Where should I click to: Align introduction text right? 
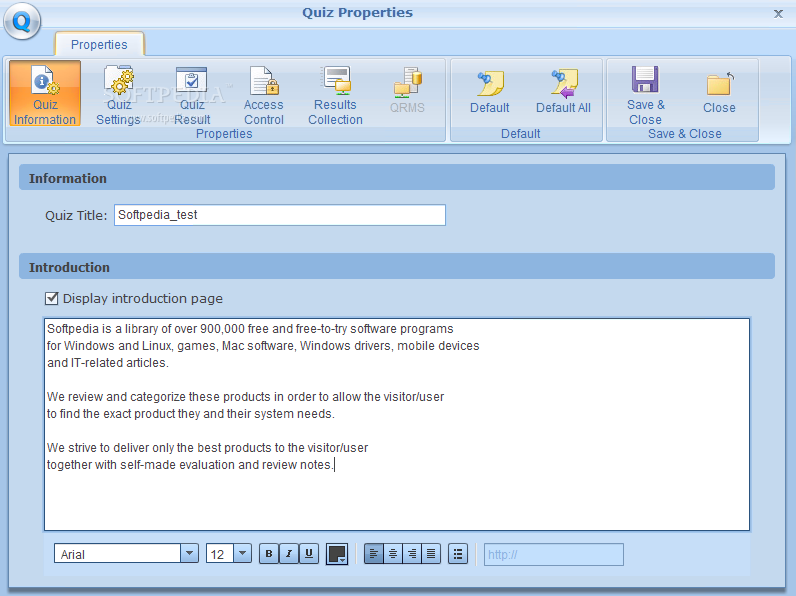tap(412, 554)
